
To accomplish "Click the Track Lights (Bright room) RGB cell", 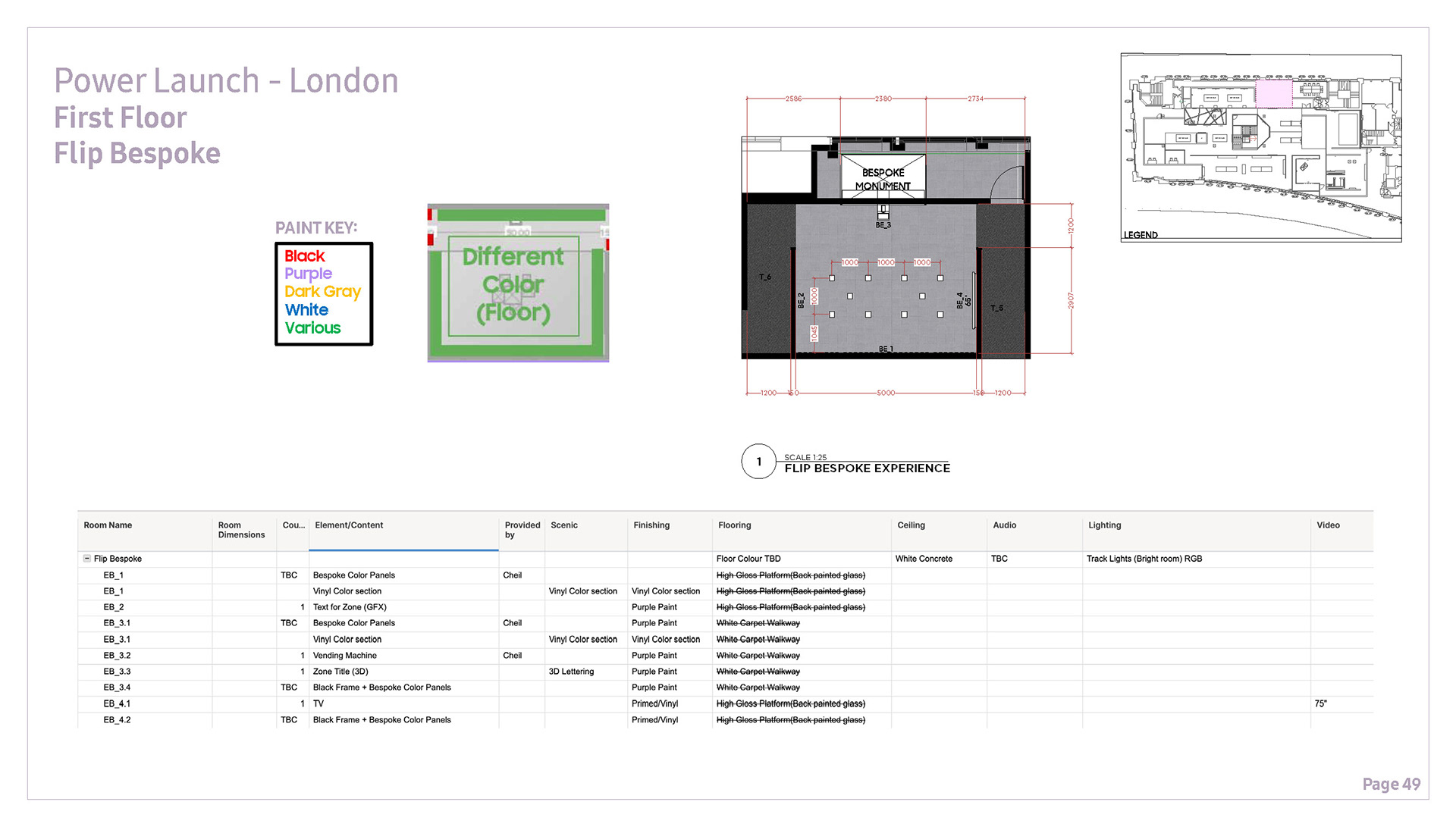I will [1144, 559].
